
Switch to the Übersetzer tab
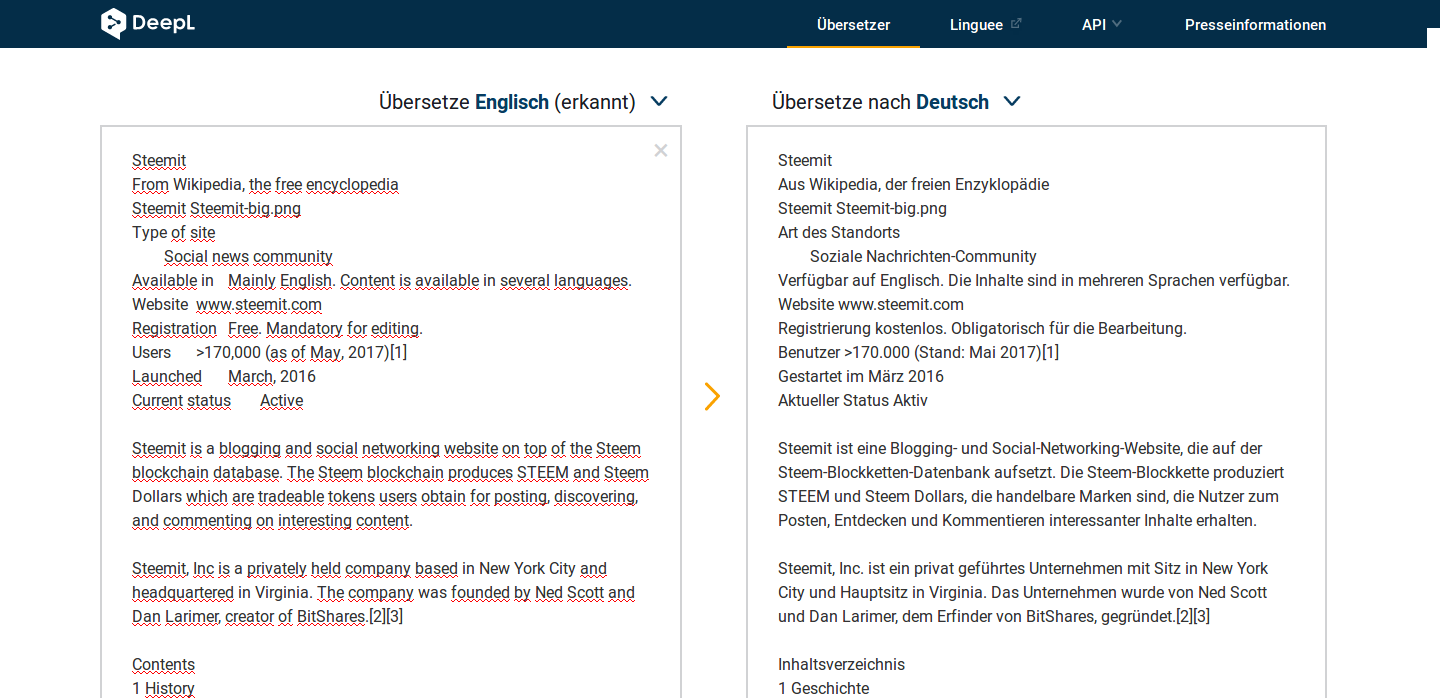click(x=853, y=24)
